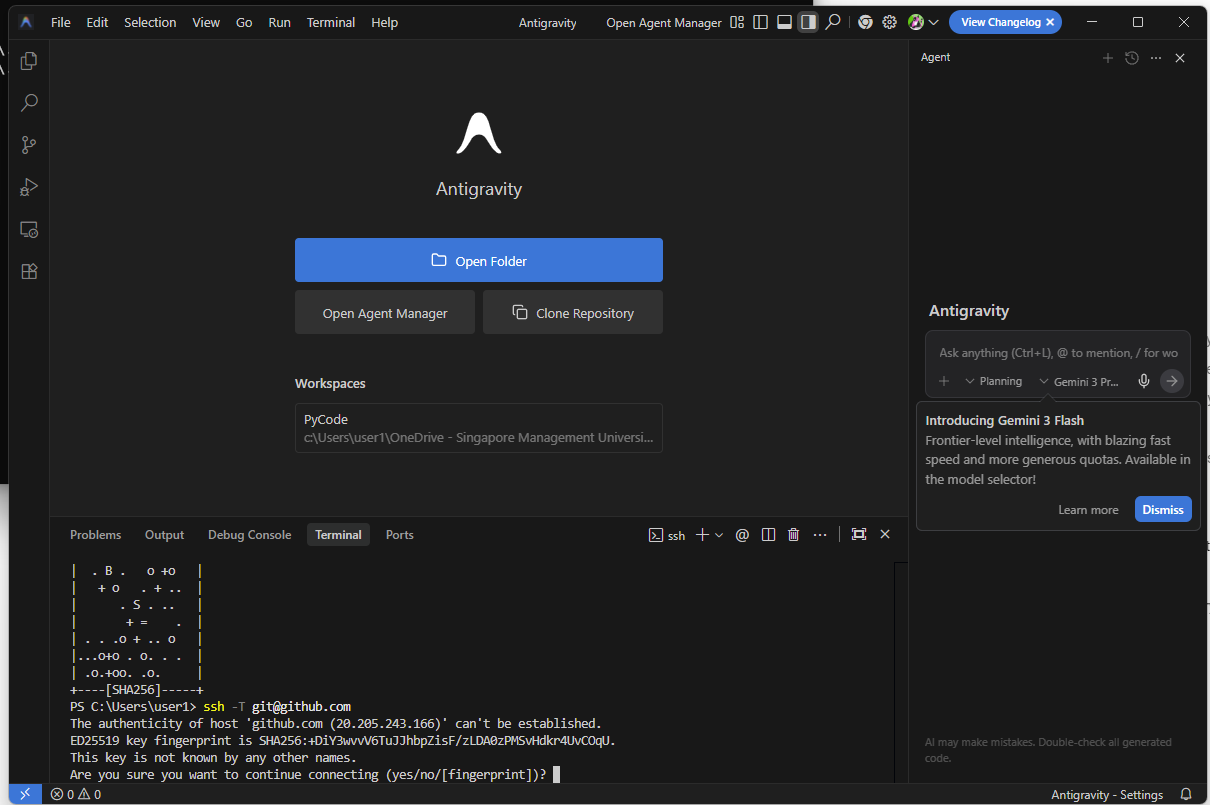Screen dimensions: 1210x805
Task: Click the blue Open Folder button
Action: coord(479,260)
